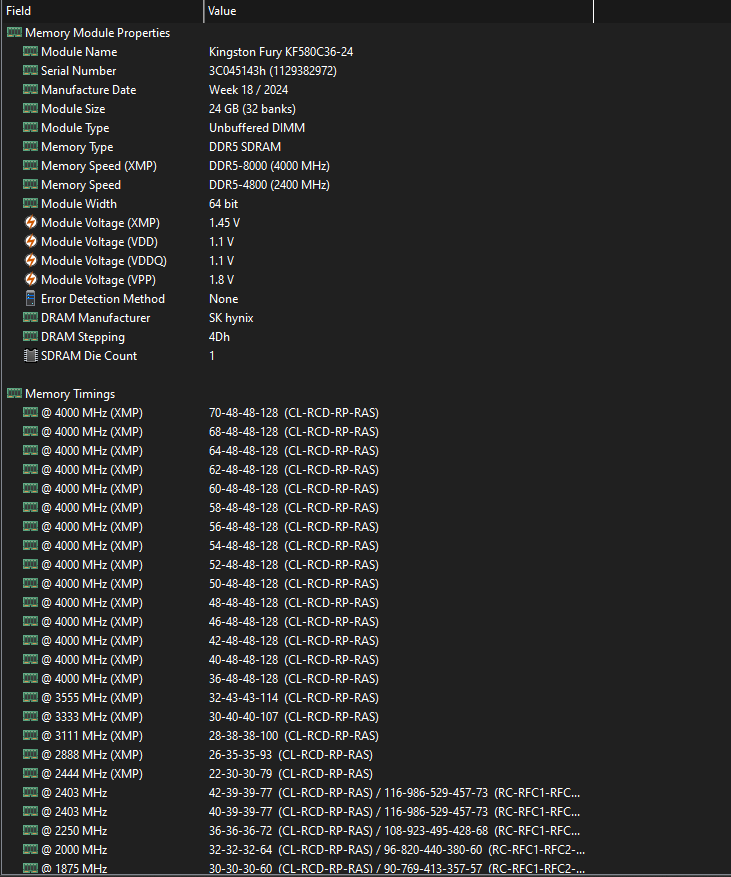Click the Serial Number row icon

(x=30, y=70)
